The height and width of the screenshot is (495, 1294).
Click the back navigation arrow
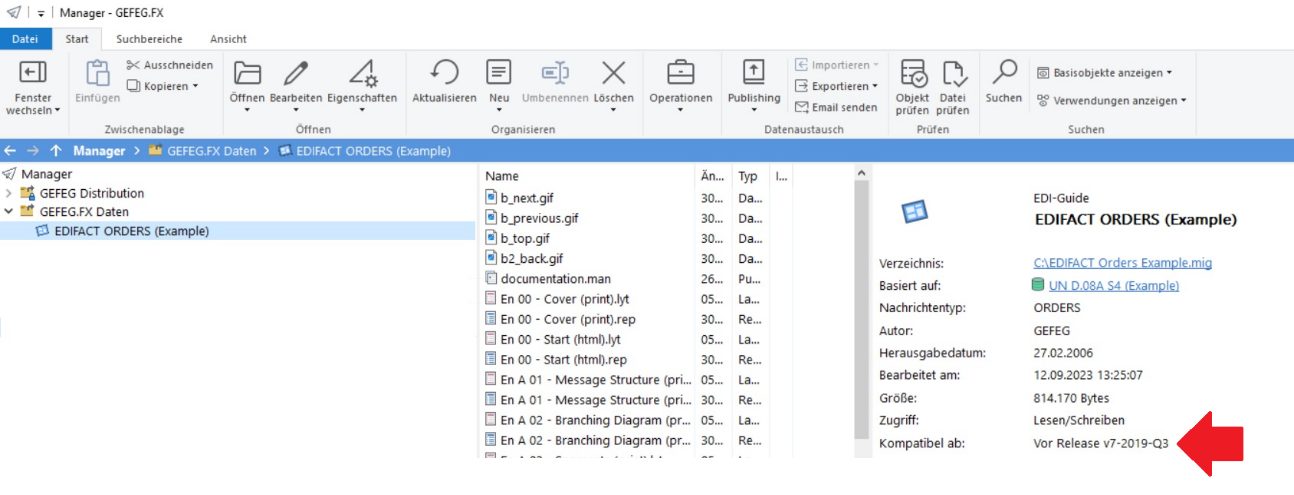click(x=10, y=151)
